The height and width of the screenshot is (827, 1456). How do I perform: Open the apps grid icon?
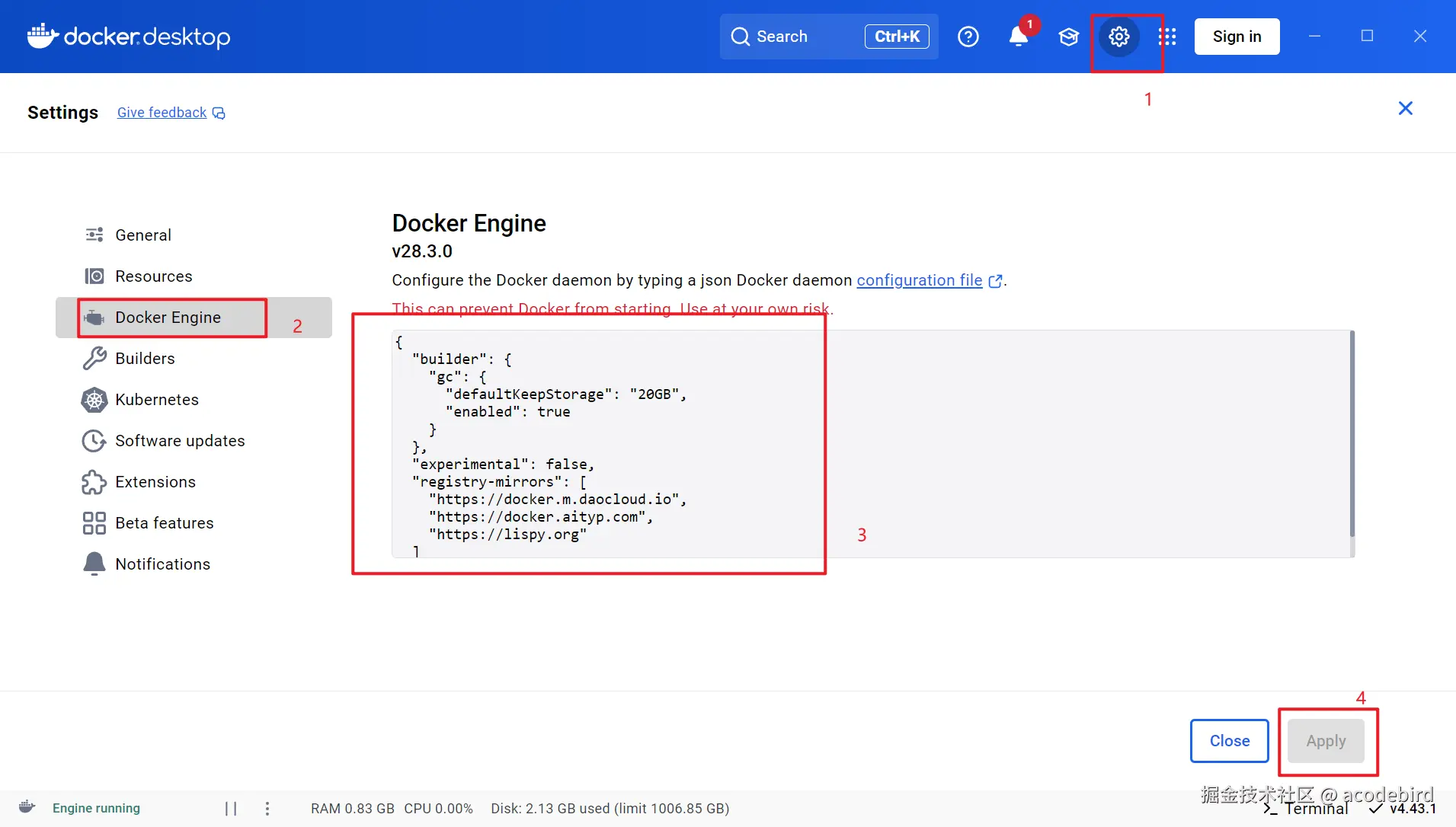(1167, 37)
